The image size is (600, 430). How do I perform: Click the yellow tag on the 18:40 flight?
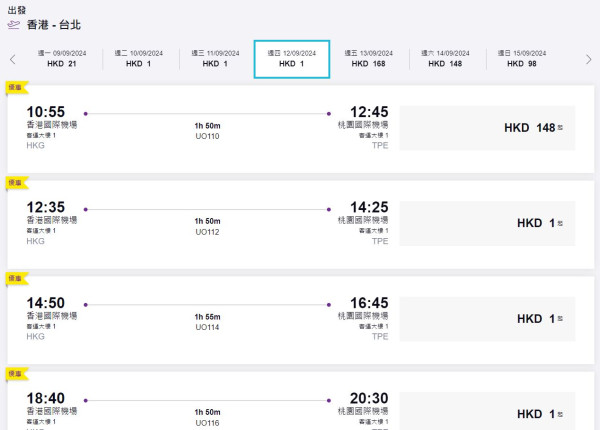pyautogui.click(x=14, y=373)
